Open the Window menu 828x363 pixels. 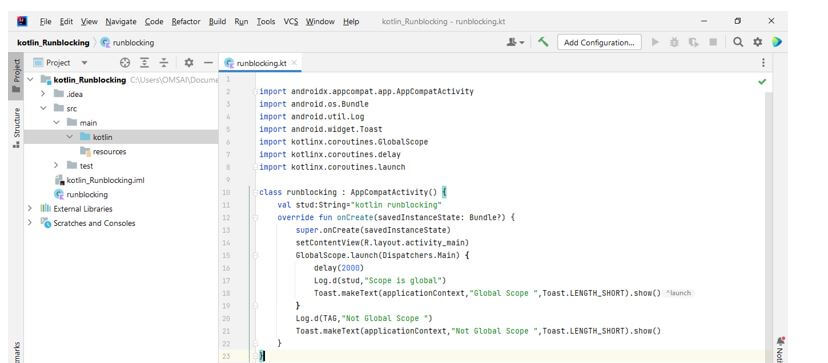(320, 22)
